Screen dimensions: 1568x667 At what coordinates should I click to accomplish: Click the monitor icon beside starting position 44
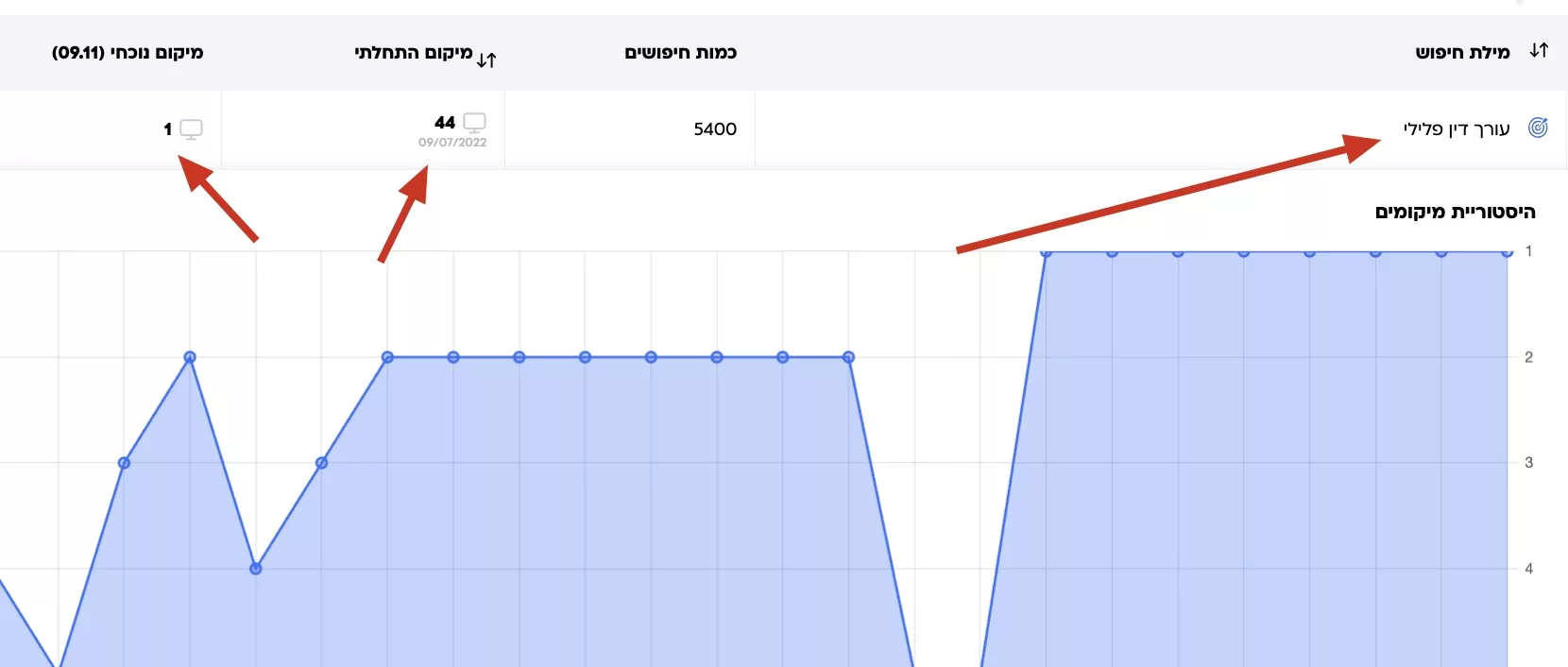click(x=474, y=123)
